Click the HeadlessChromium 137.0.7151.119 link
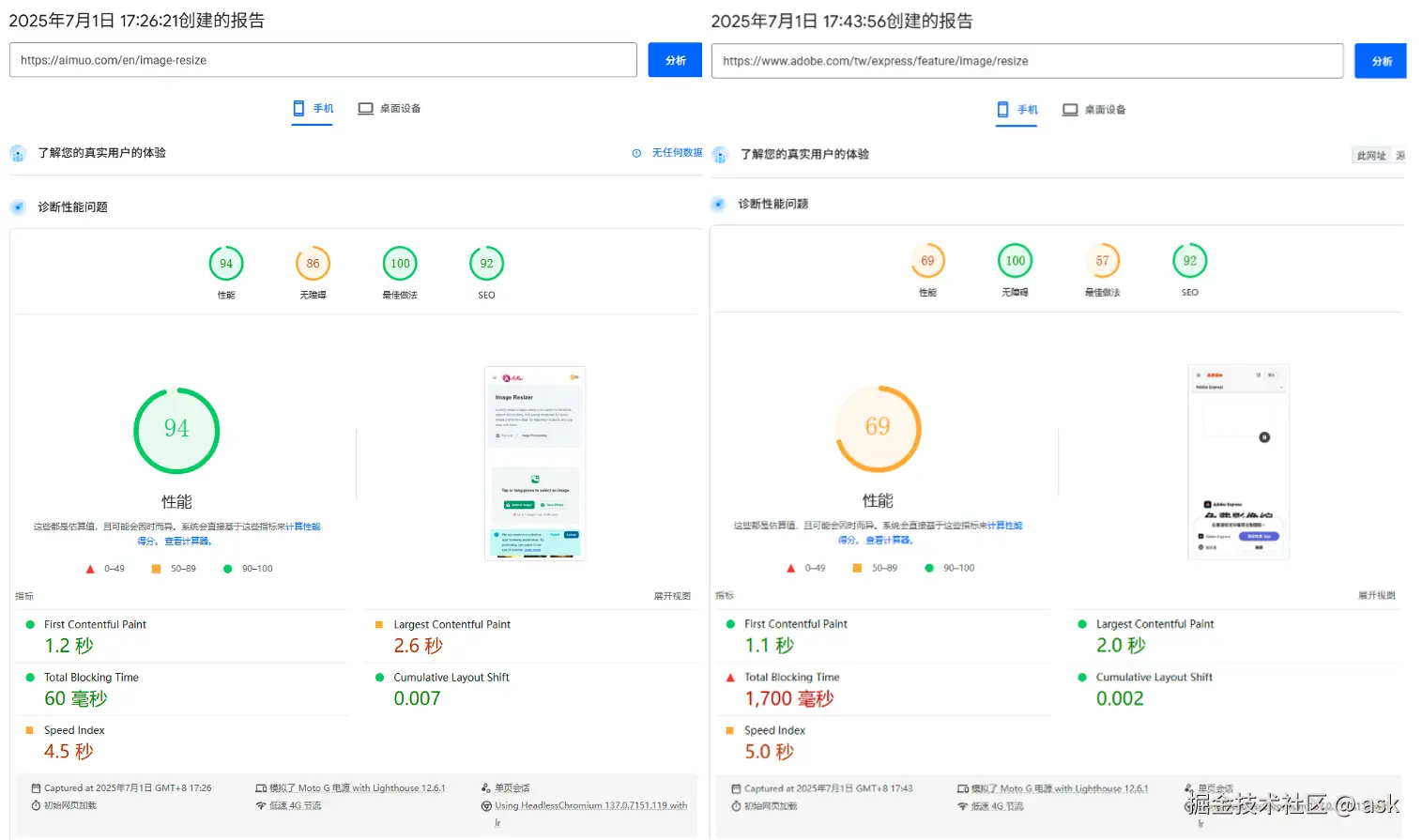Screen dimensions: 1422x840 coord(591,806)
